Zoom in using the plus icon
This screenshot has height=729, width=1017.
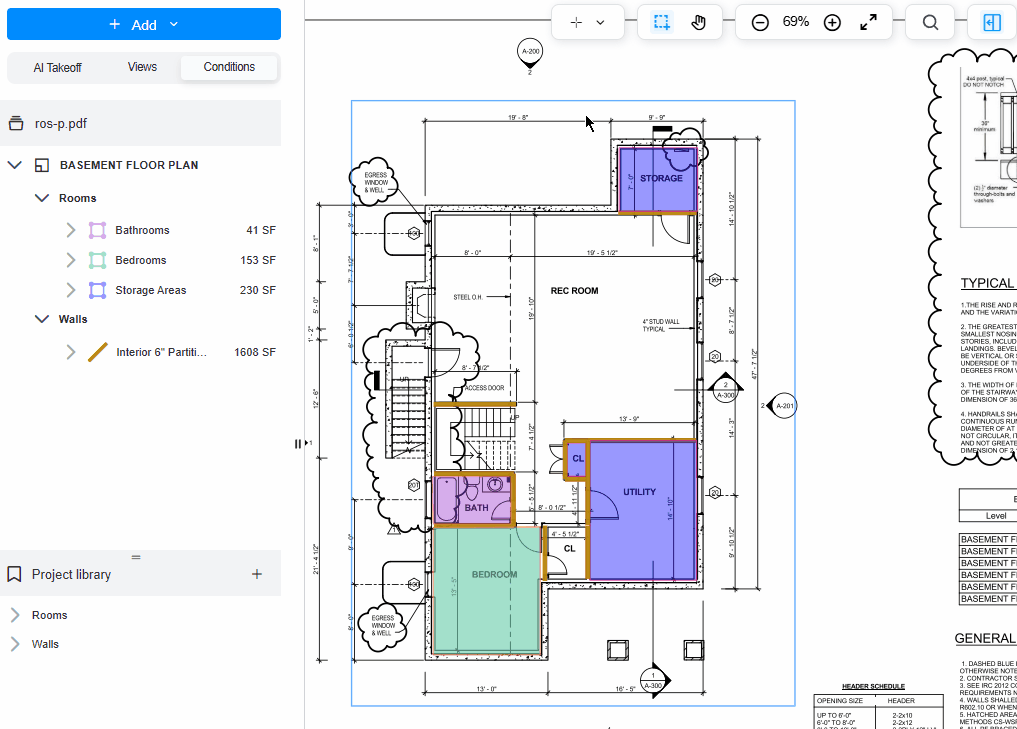[832, 22]
